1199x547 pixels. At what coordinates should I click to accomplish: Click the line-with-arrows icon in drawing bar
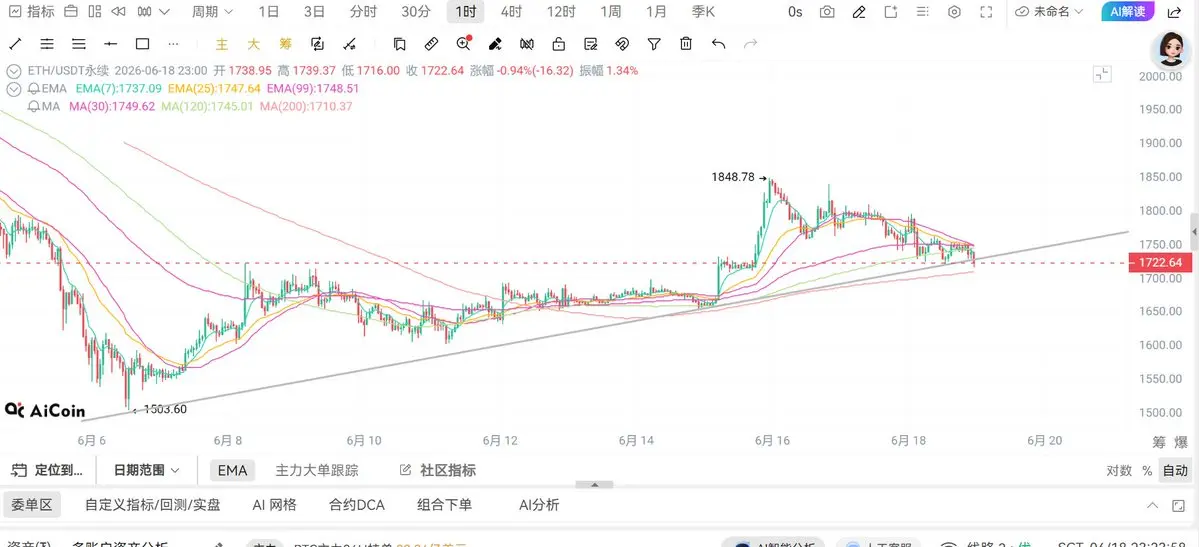click(349, 44)
